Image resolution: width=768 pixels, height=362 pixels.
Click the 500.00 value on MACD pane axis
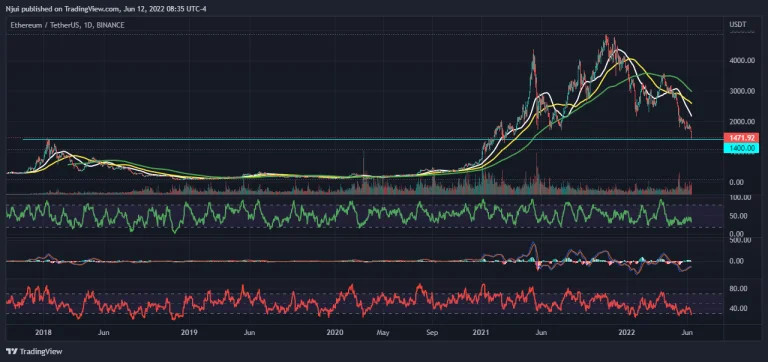click(x=740, y=240)
